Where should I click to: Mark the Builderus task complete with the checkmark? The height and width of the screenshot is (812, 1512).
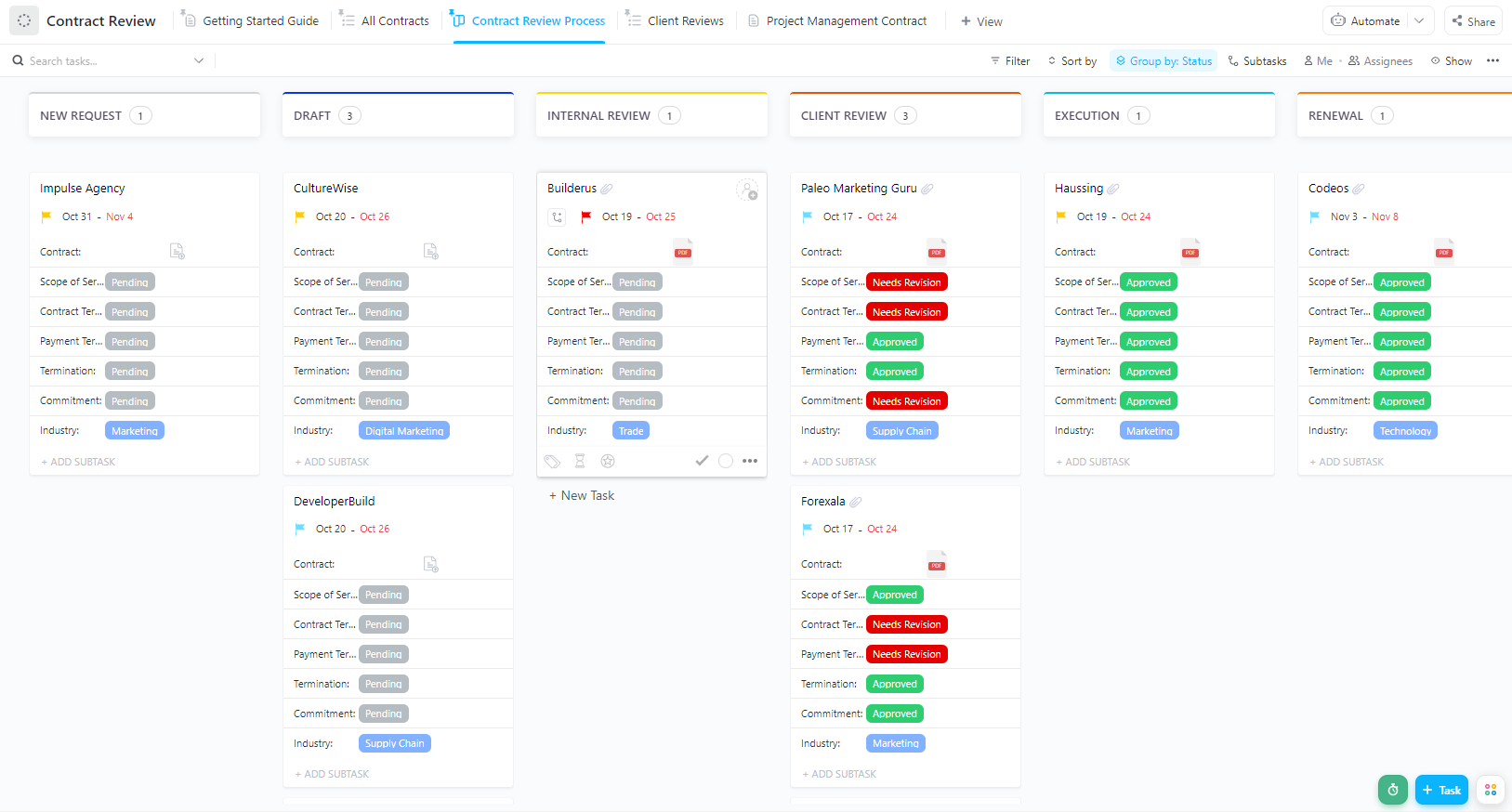(x=702, y=461)
